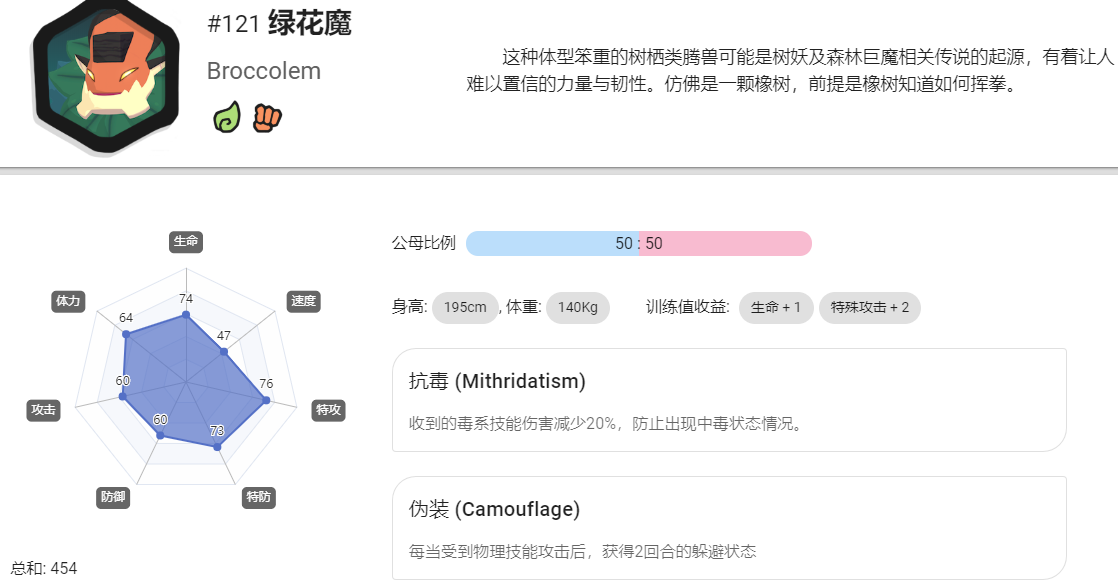Click the Broccolem hexagon portrait

(106, 75)
